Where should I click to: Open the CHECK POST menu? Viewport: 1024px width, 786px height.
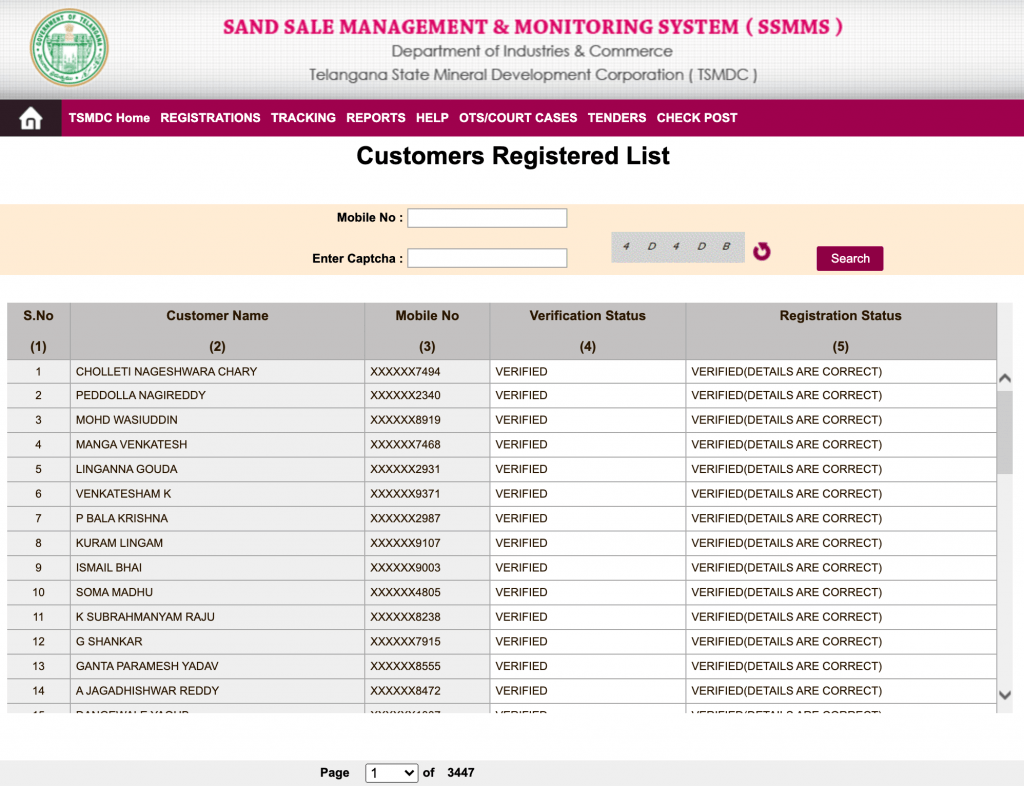pyautogui.click(x=697, y=118)
